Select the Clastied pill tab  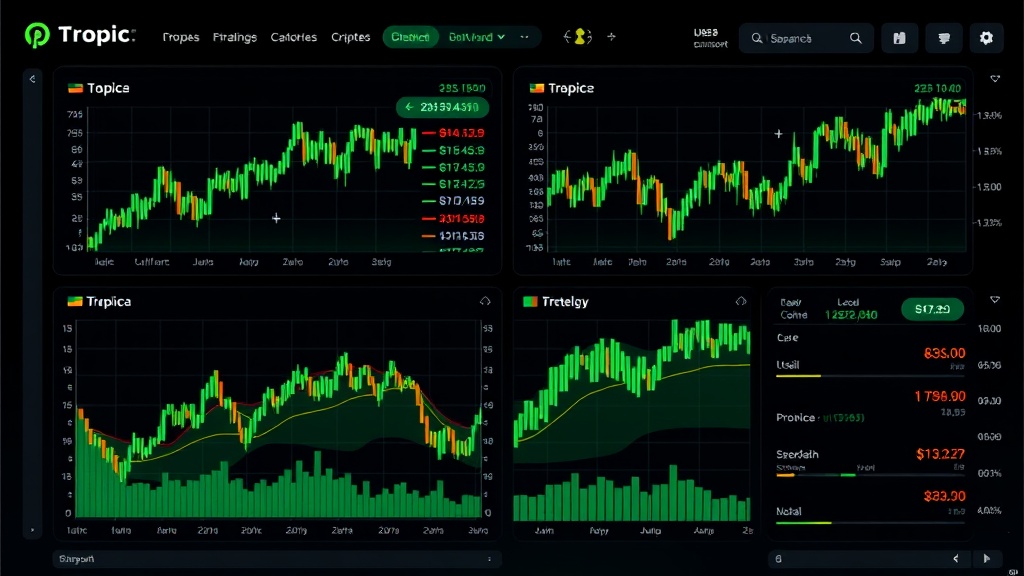click(410, 37)
